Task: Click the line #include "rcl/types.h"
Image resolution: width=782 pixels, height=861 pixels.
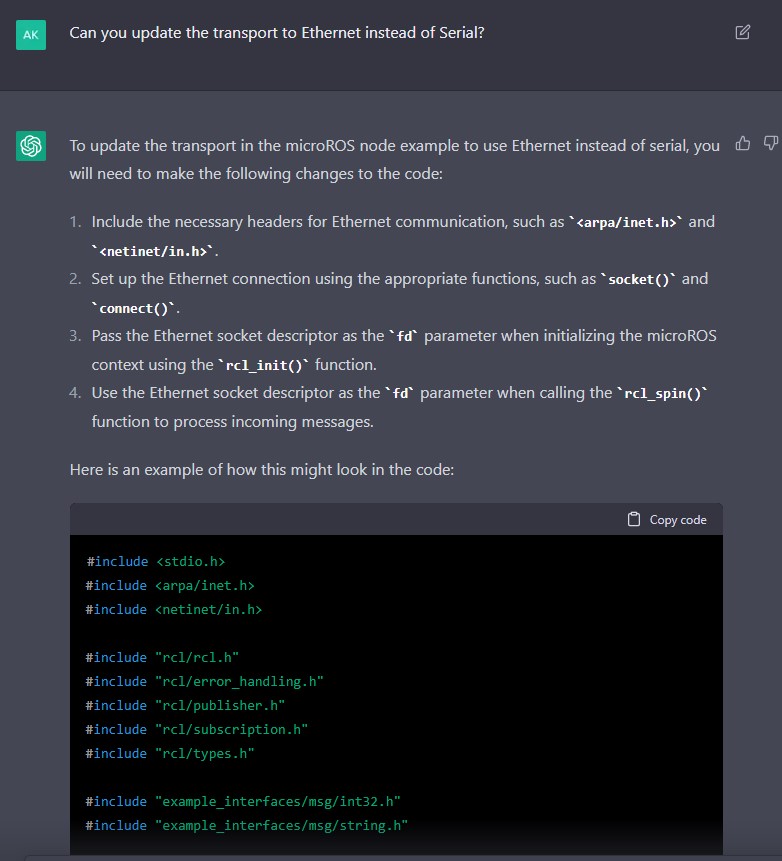Action: [170, 753]
